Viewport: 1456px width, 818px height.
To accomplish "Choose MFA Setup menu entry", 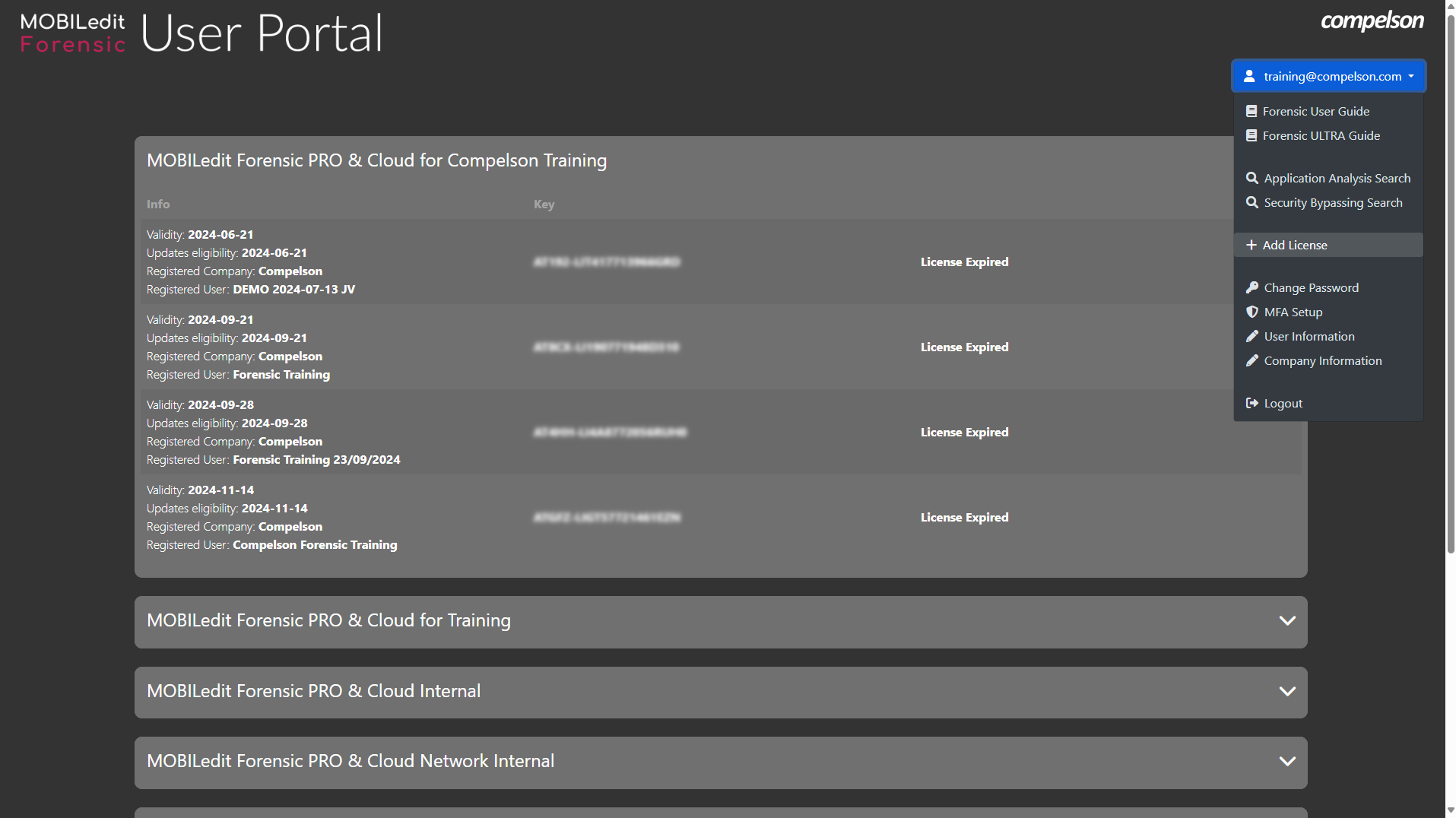I will click(1293, 312).
